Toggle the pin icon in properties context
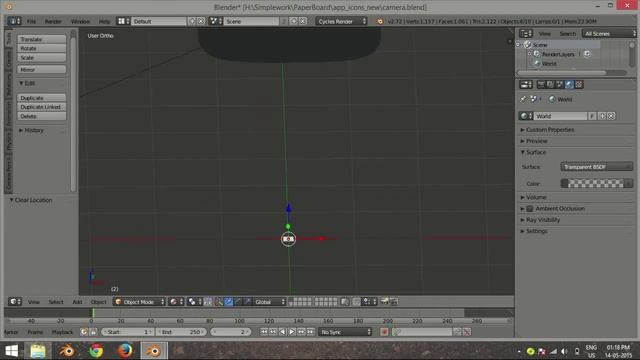Viewport: 640px width, 360px height. point(523,99)
